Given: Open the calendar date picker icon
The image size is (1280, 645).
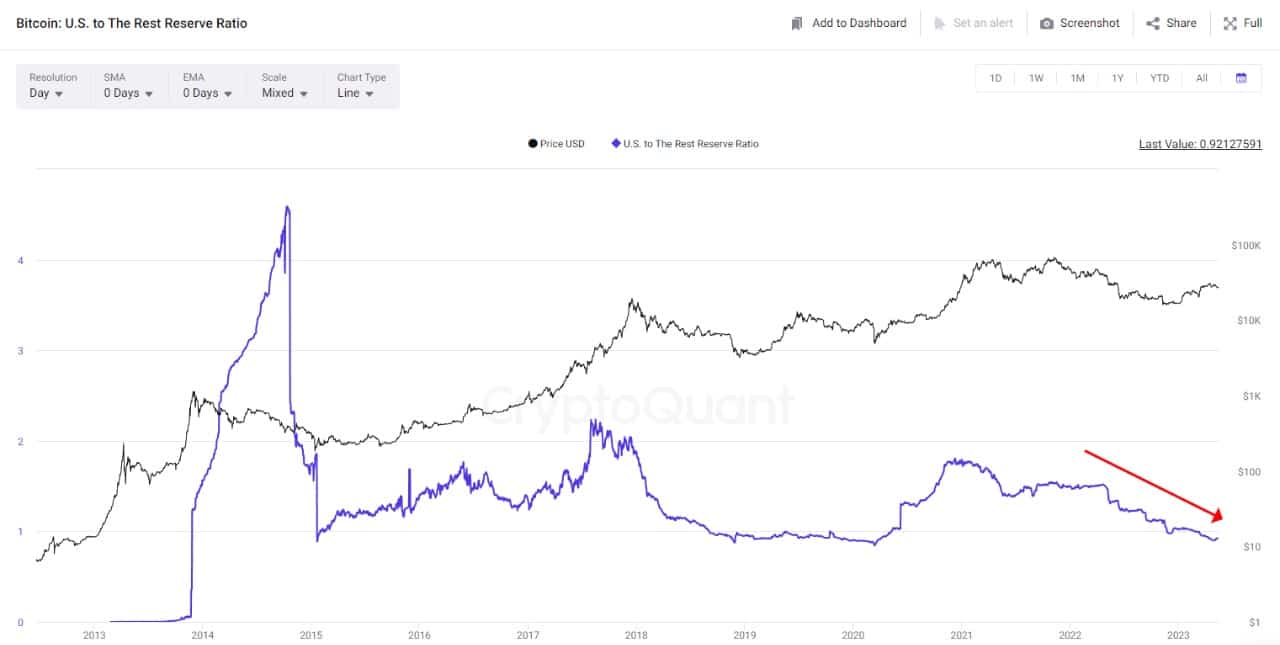Looking at the screenshot, I should (1241, 78).
